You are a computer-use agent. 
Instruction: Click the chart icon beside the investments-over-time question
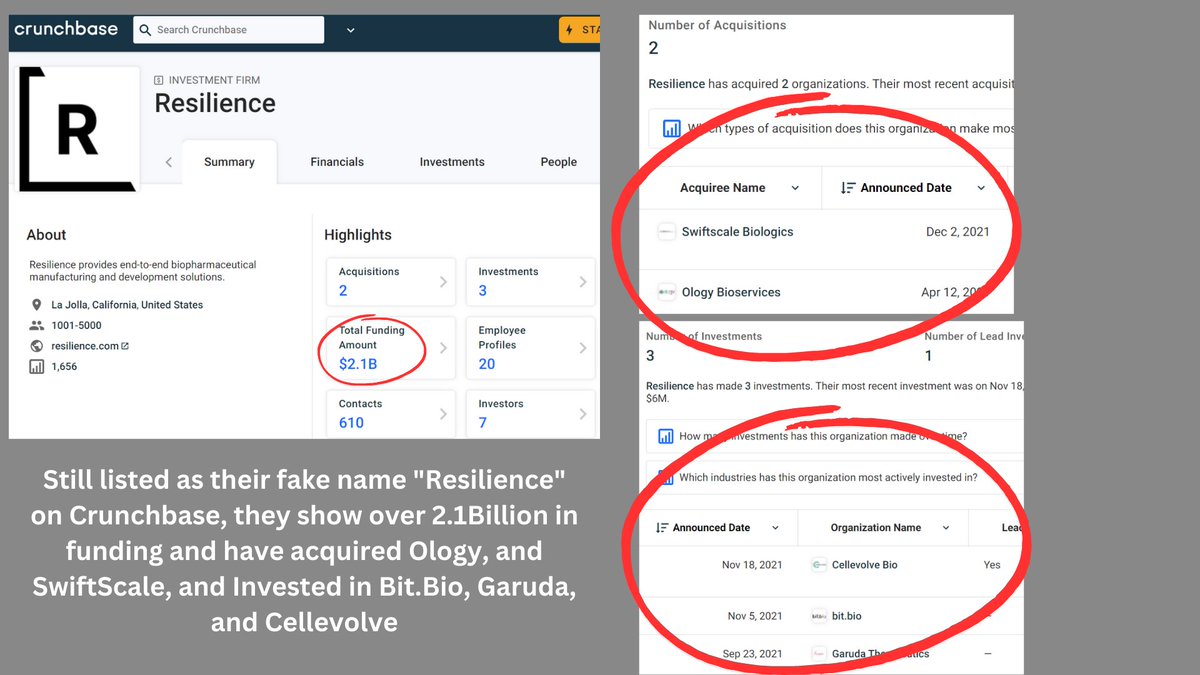665,436
